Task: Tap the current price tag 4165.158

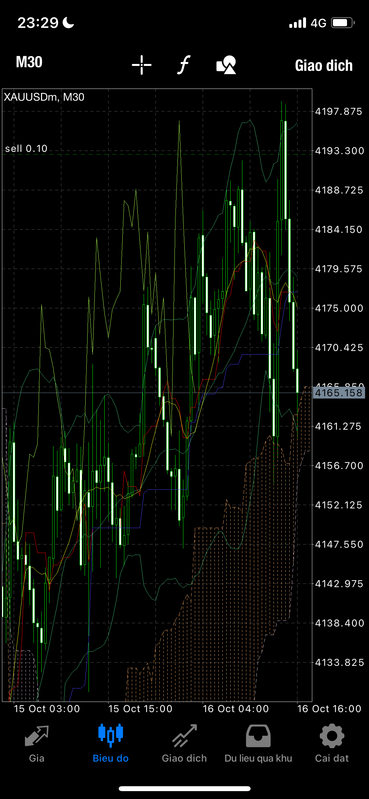Action: (x=338, y=393)
